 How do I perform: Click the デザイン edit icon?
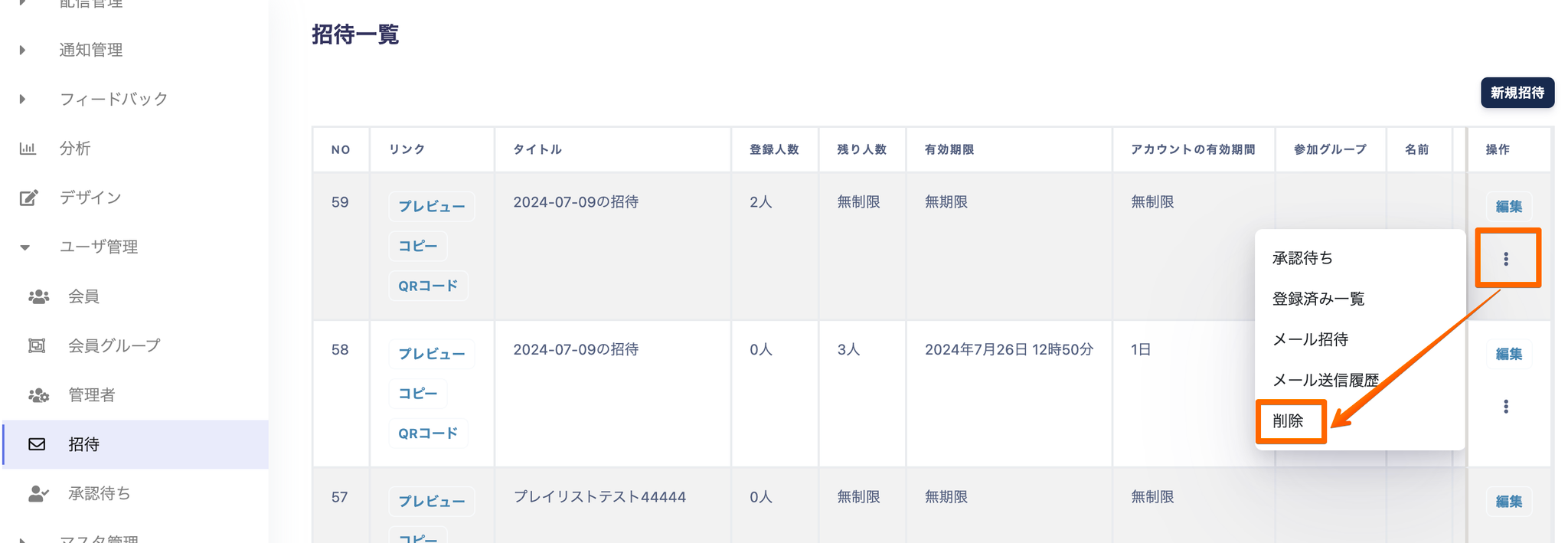tap(28, 198)
